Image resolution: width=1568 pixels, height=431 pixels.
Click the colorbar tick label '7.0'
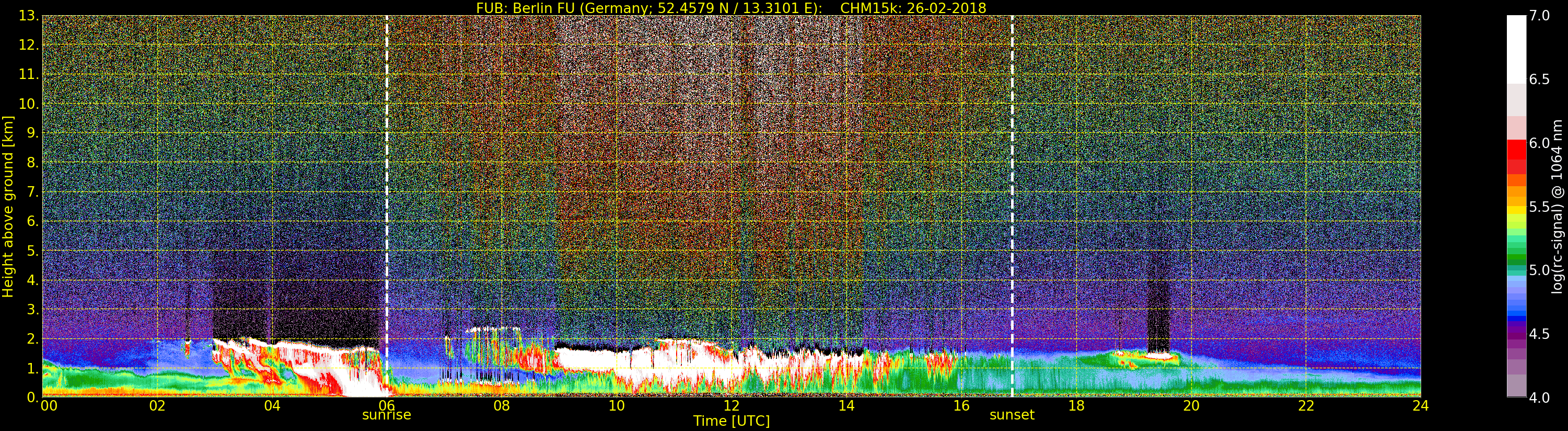(1539, 16)
